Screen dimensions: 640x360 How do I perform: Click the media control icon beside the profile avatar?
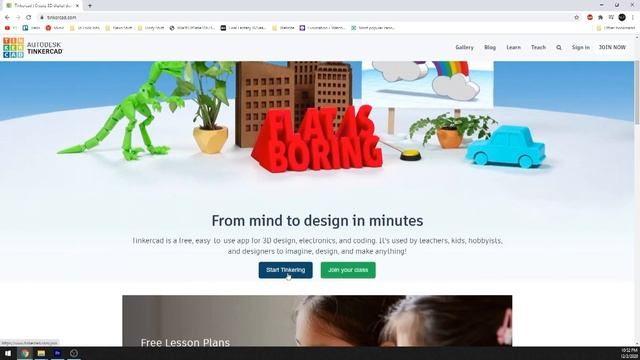point(611,17)
